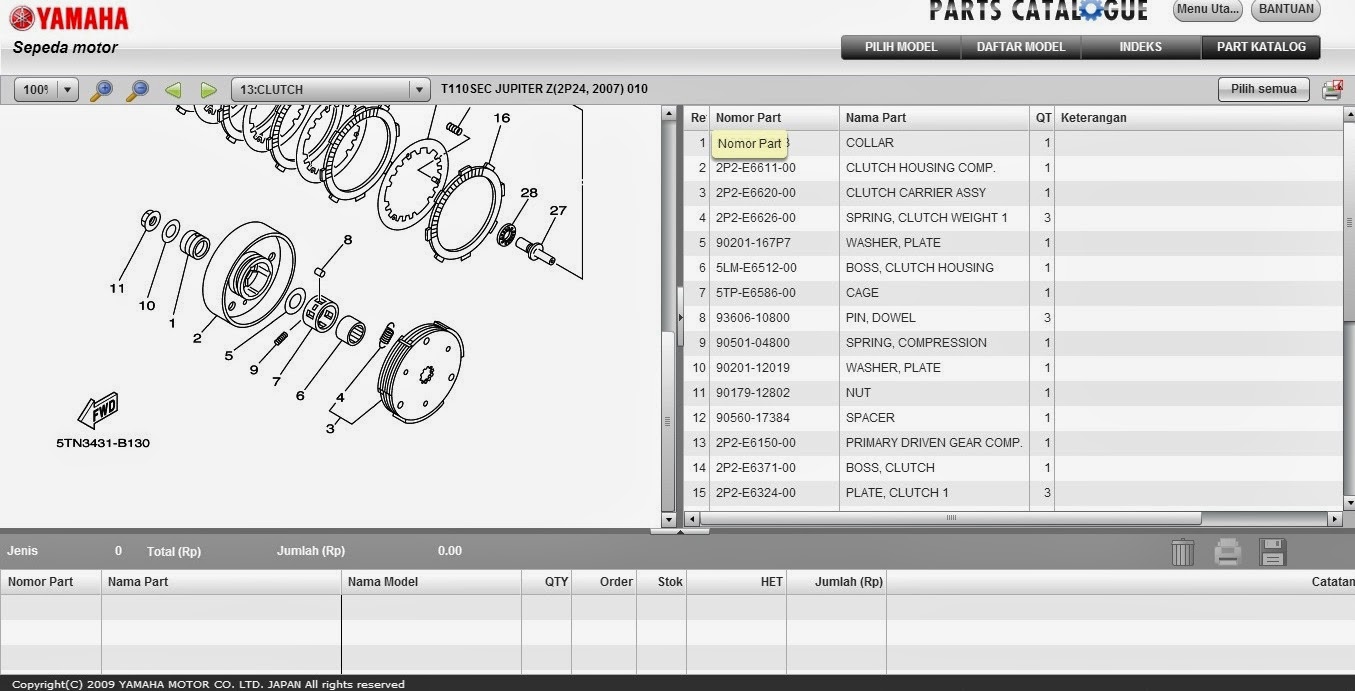The image size is (1355, 691).
Task: Switch to DAFTAR MODEL tab
Action: [x=1021, y=47]
